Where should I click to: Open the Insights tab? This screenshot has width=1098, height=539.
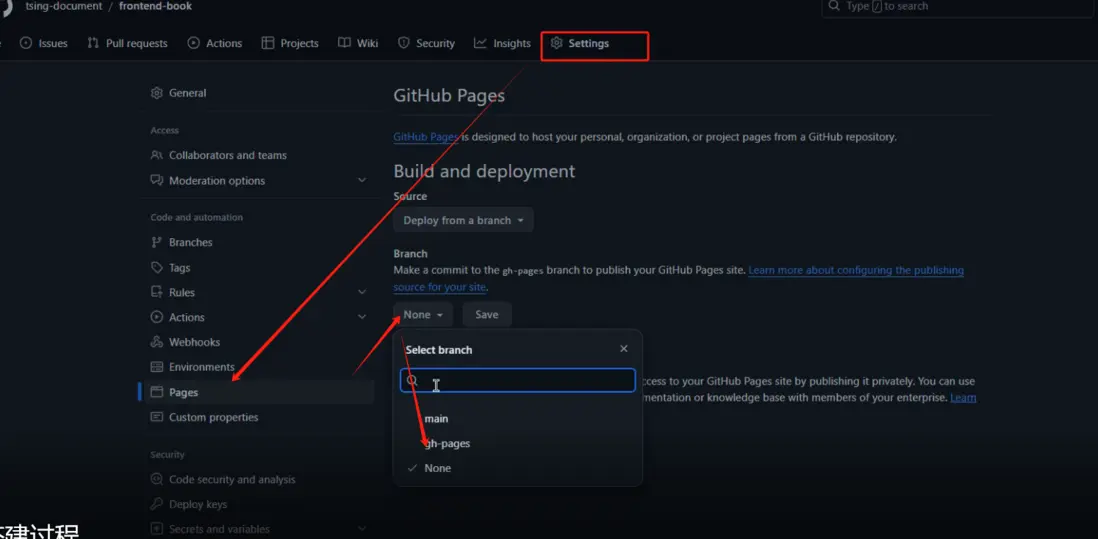pyautogui.click(x=502, y=43)
